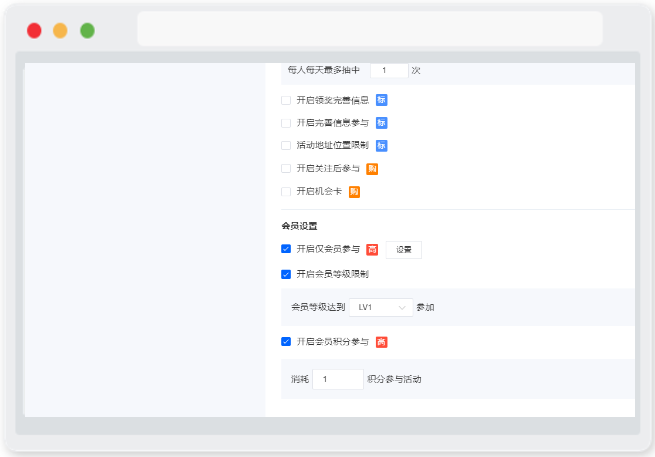Image resolution: width=655 pixels, height=457 pixels.
Task: Click orange badge next to 开启关注后参与
Action: (372, 169)
